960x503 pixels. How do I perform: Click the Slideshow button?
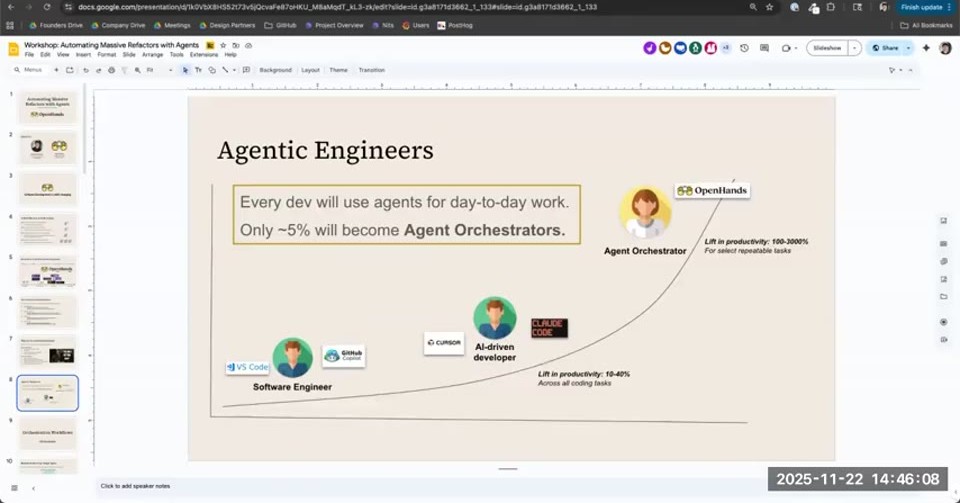827,48
